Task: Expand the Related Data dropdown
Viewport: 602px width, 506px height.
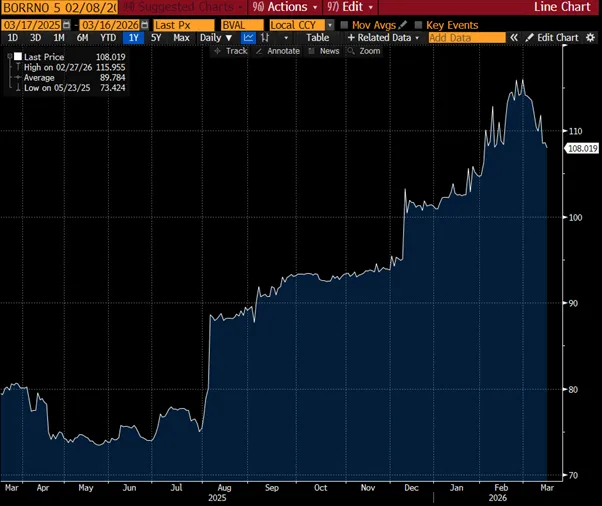Action: point(383,37)
